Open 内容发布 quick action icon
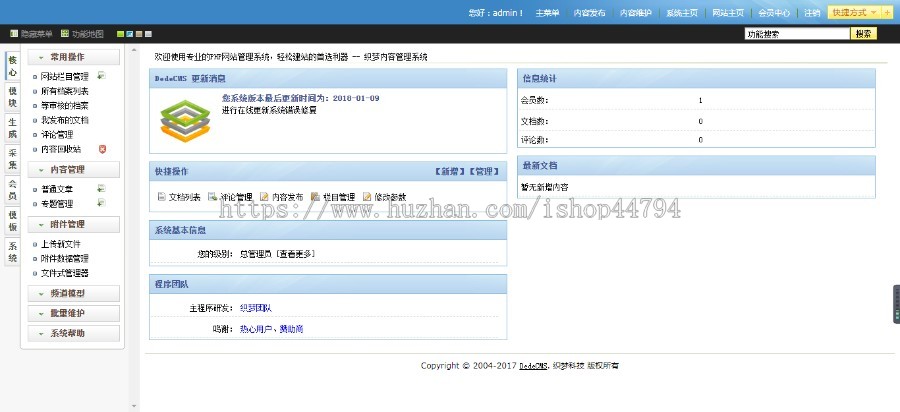 coord(264,196)
